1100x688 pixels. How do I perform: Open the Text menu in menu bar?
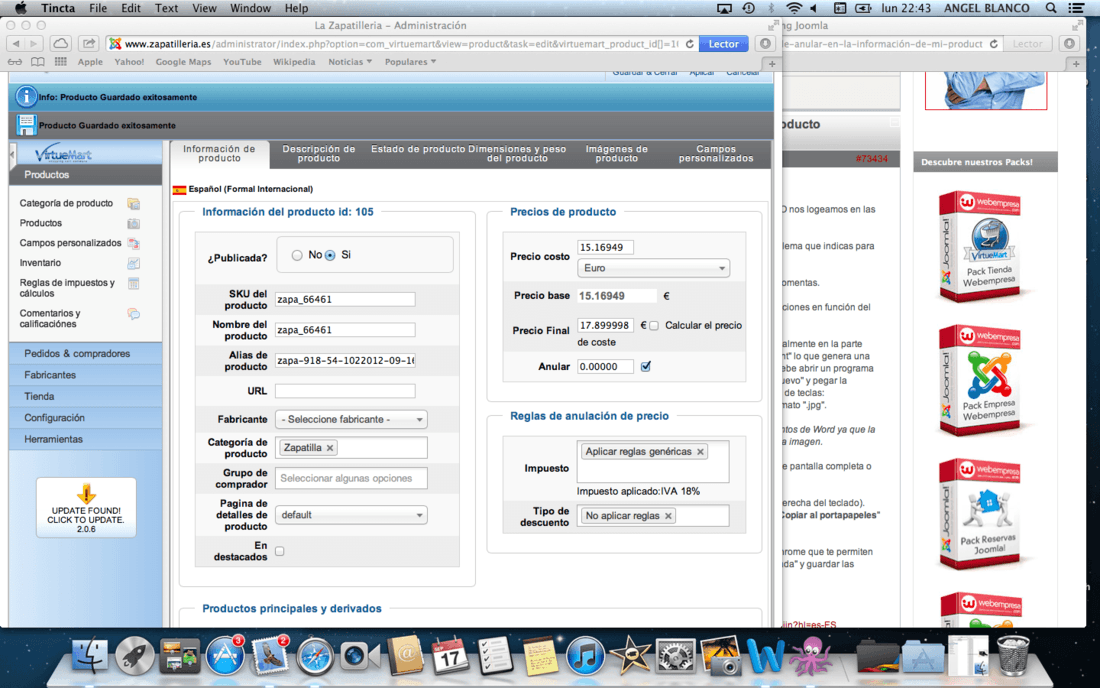(x=166, y=8)
